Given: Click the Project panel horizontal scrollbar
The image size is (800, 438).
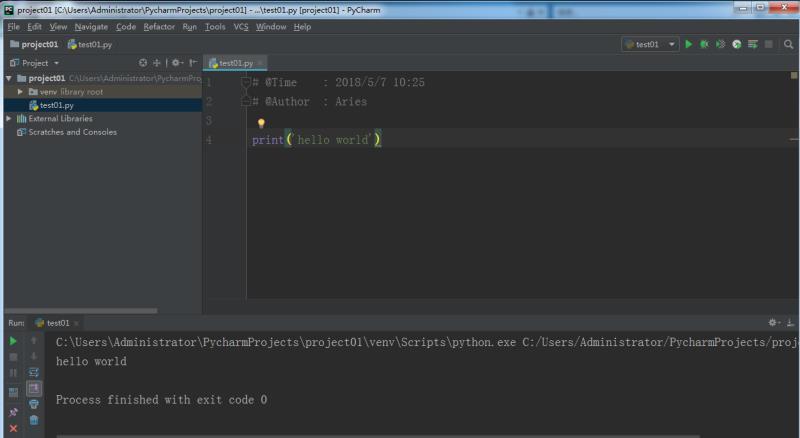Looking at the screenshot, I should 82,310.
